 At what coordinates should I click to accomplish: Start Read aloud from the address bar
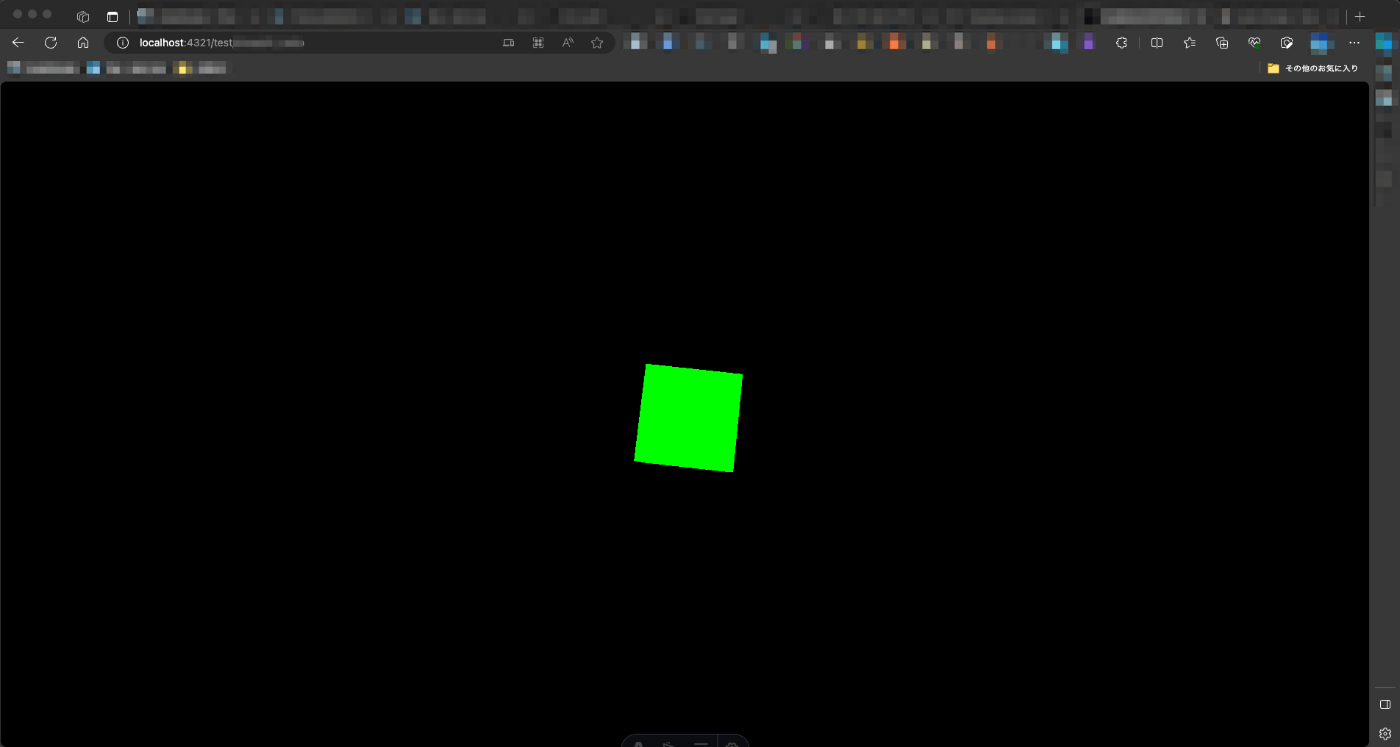tap(568, 43)
